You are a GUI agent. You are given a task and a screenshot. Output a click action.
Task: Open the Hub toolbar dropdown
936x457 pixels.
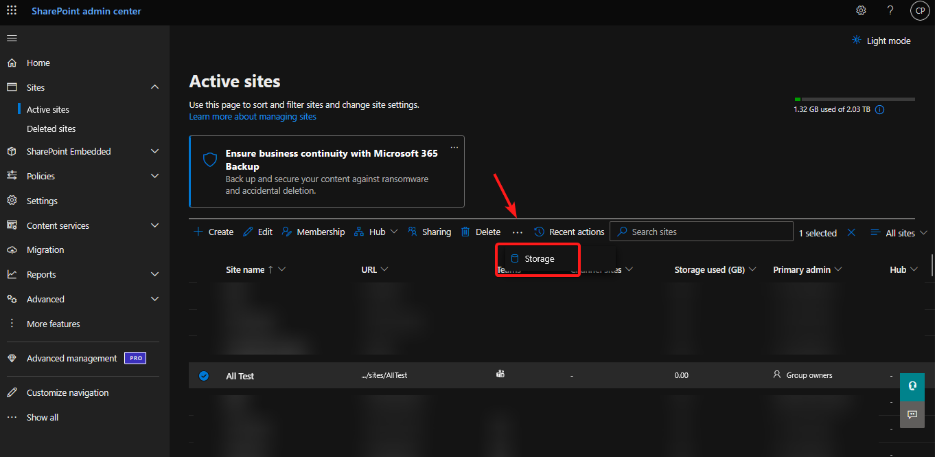375,232
